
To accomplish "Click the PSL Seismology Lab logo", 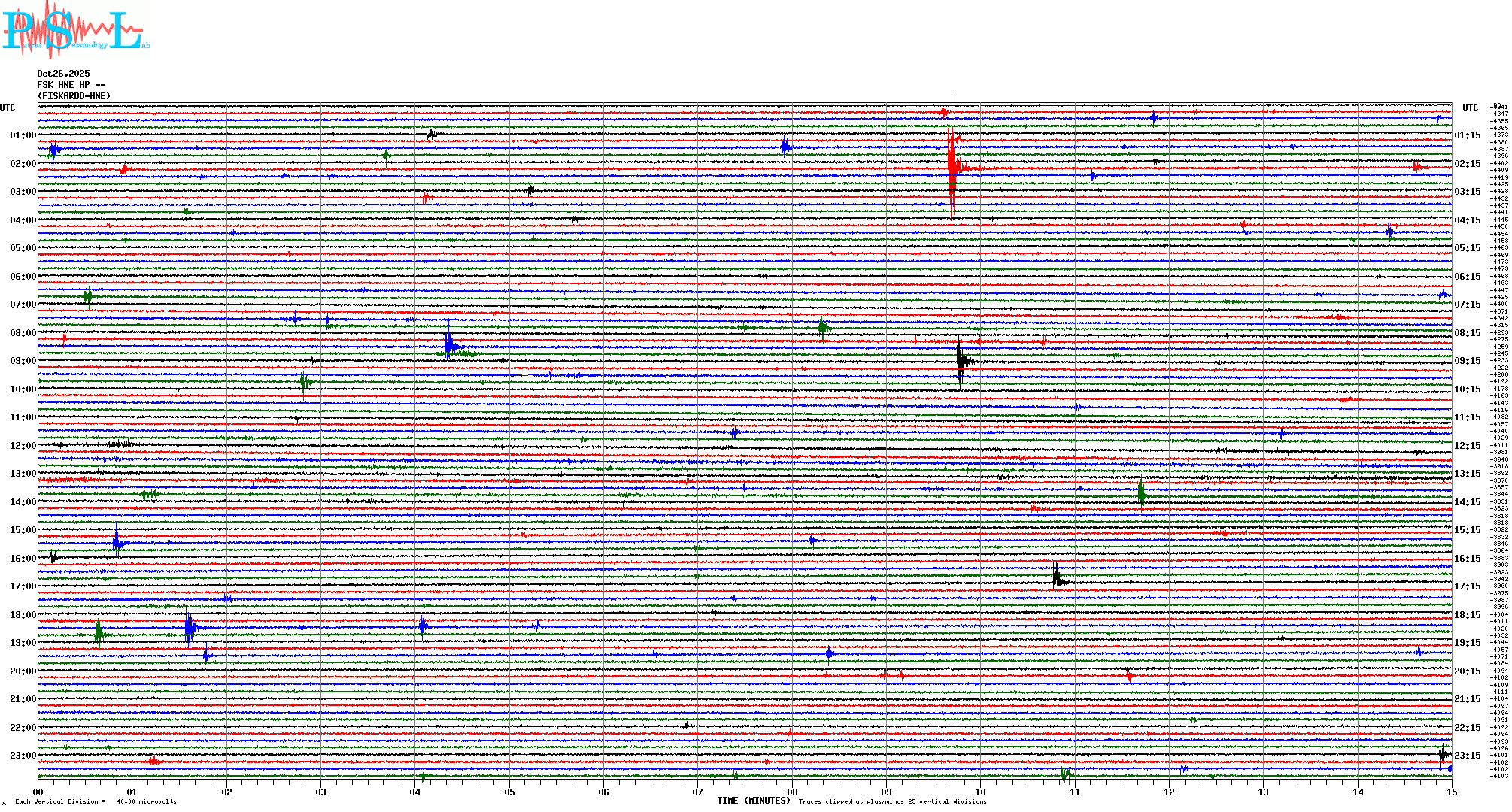I will click(75, 30).
